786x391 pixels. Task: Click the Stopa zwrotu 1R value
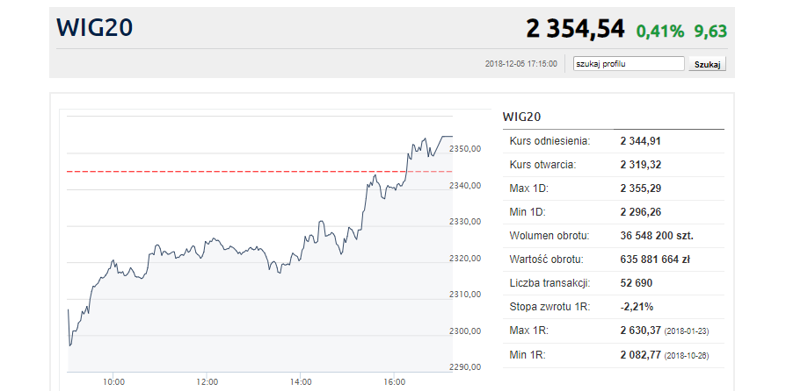[x=637, y=307]
